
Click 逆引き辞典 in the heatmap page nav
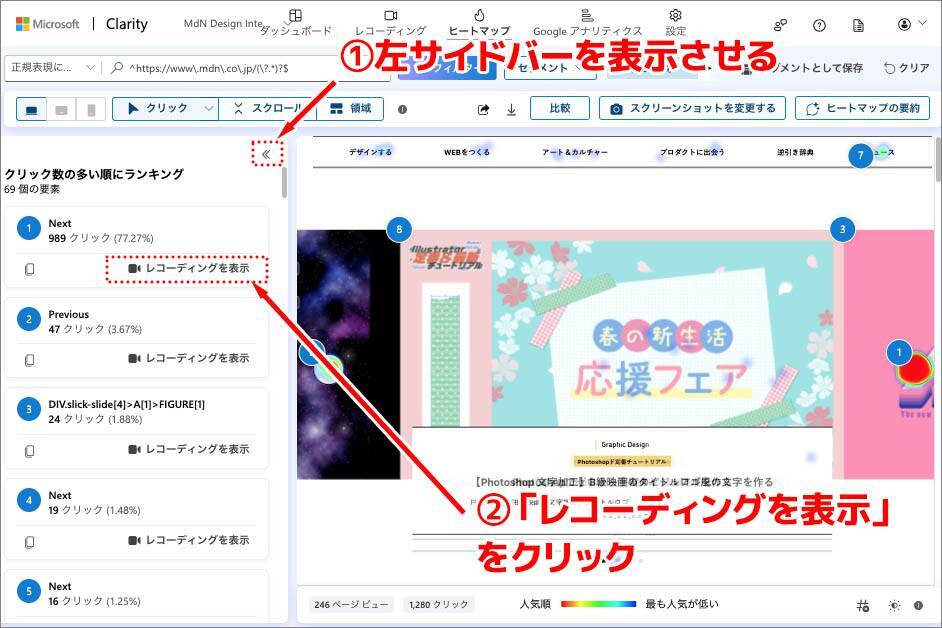[x=795, y=152]
